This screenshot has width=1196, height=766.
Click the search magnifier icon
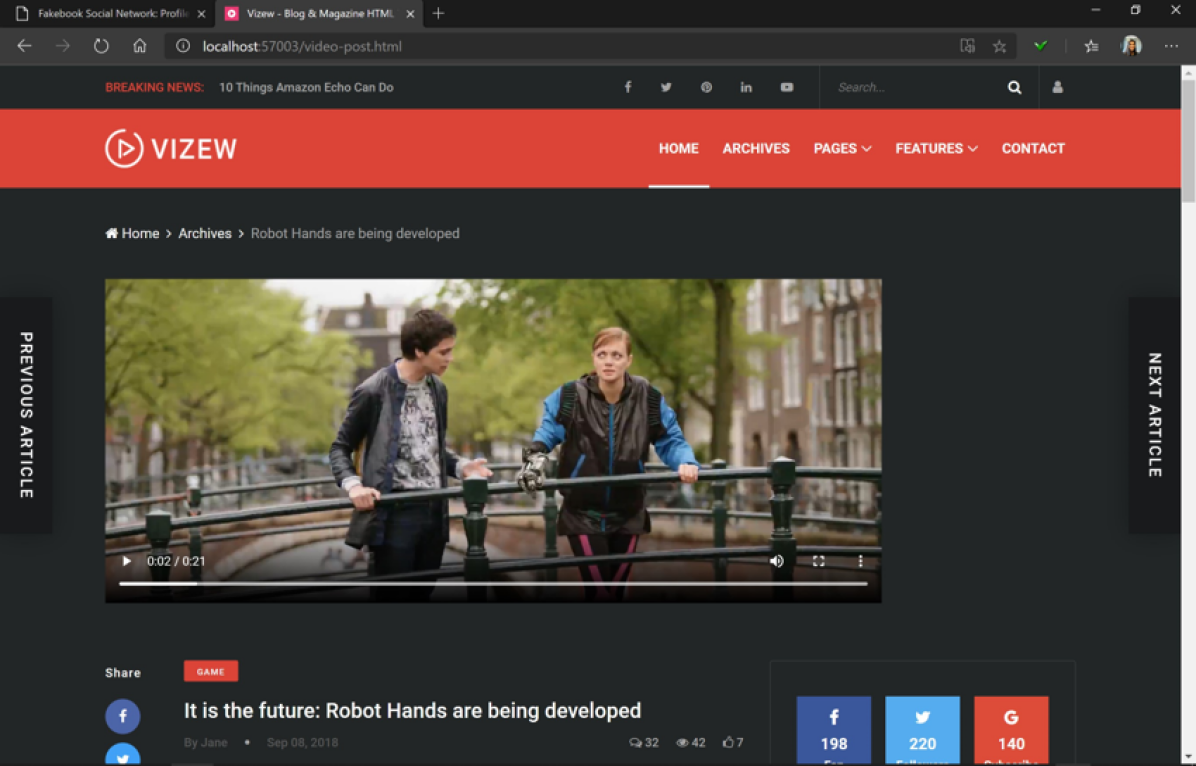[x=1014, y=88]
